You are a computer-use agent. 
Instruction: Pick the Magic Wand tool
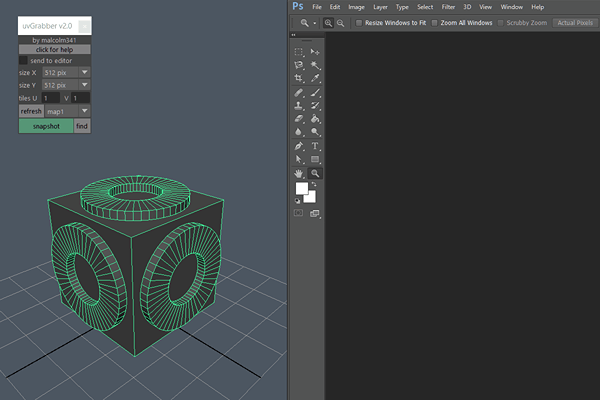click(315, 65)
